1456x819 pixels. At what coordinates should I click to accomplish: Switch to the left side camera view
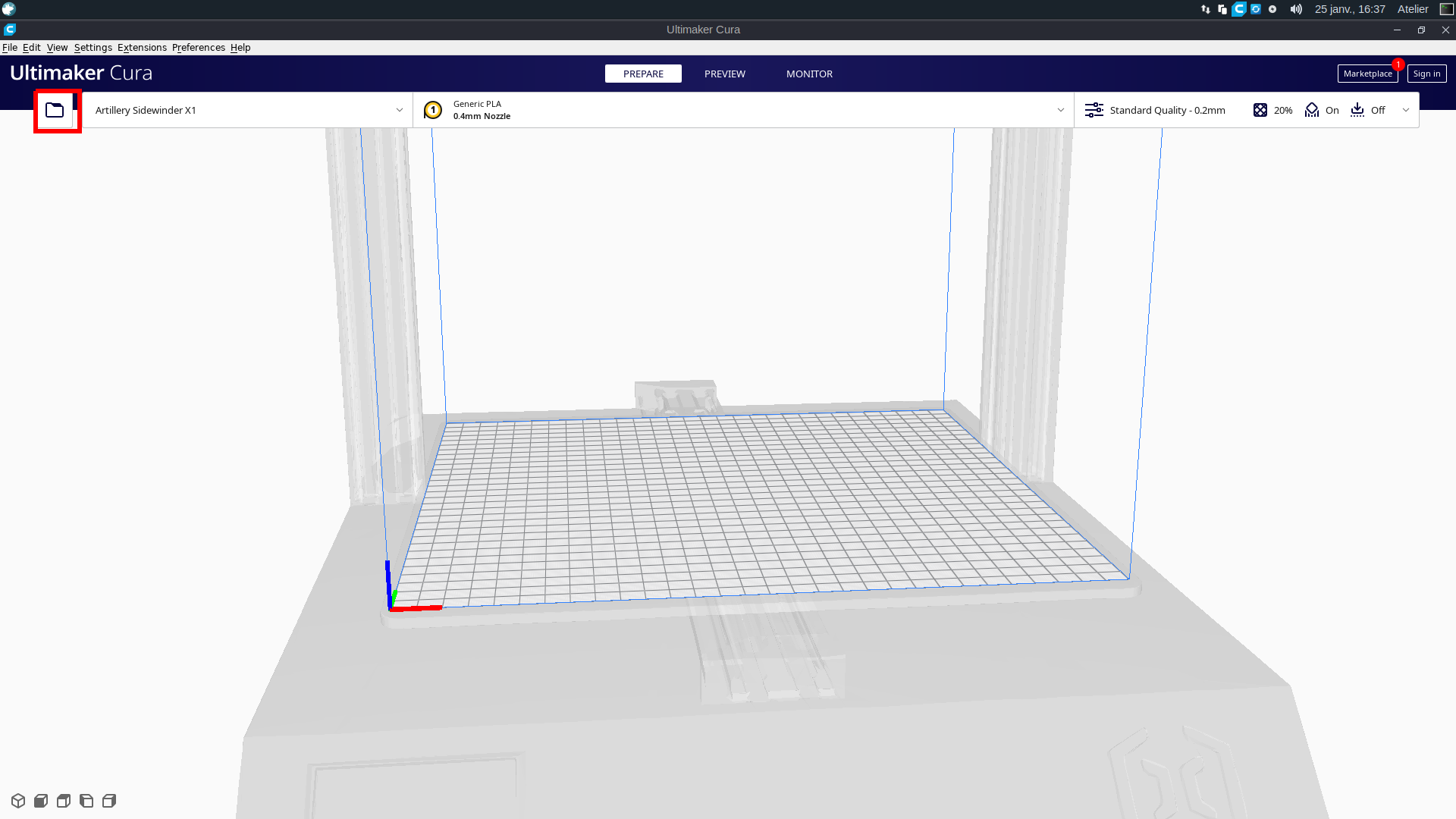[86, 801]
